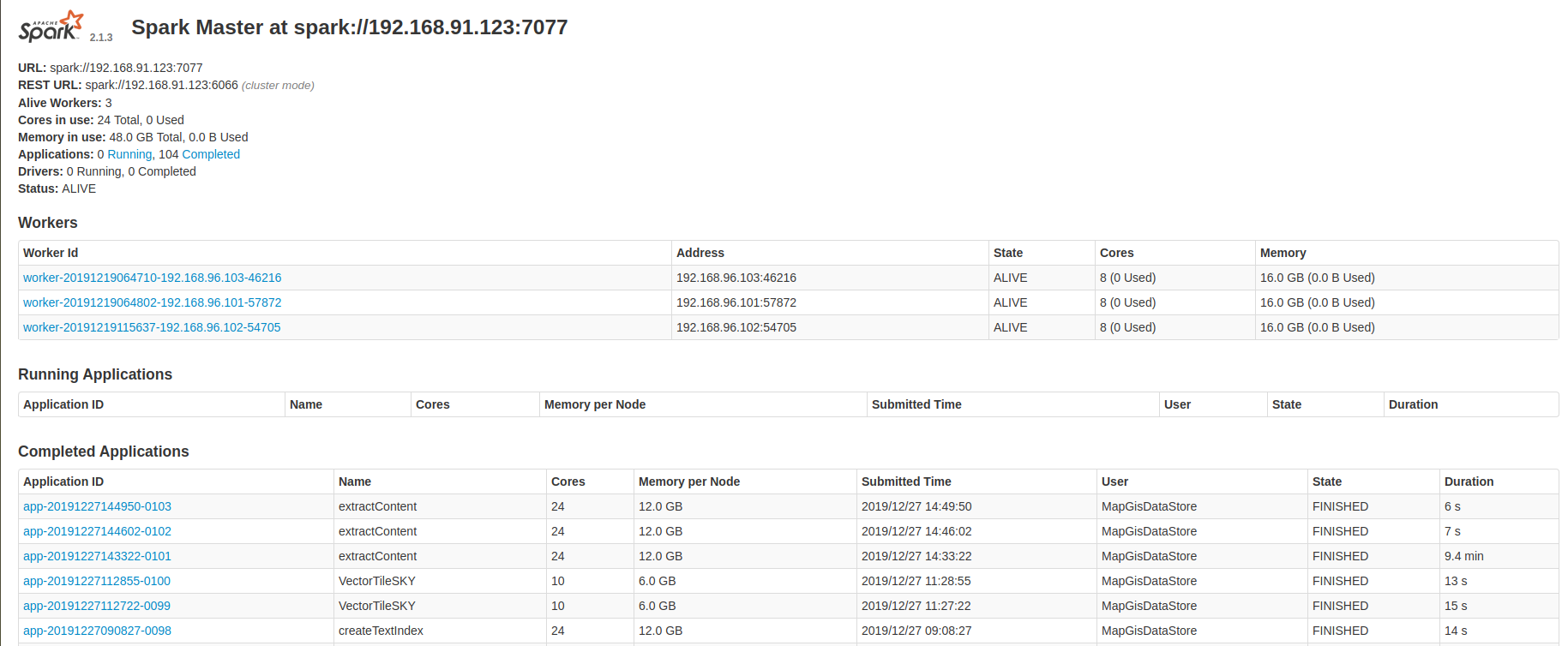
Task: Click the Memory in use summary line
Action: coord(133,137)
